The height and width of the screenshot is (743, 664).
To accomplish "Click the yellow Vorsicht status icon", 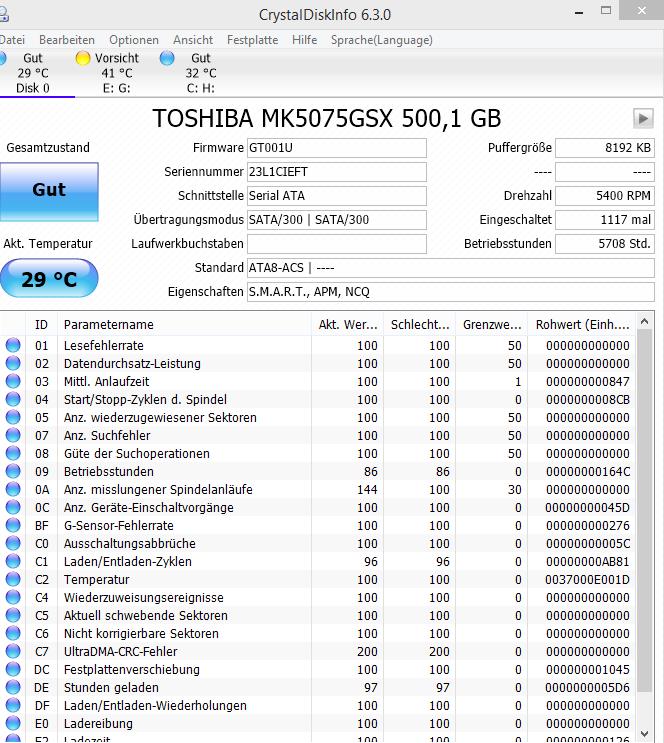I will pyautogui.click(x=82, y=58).
